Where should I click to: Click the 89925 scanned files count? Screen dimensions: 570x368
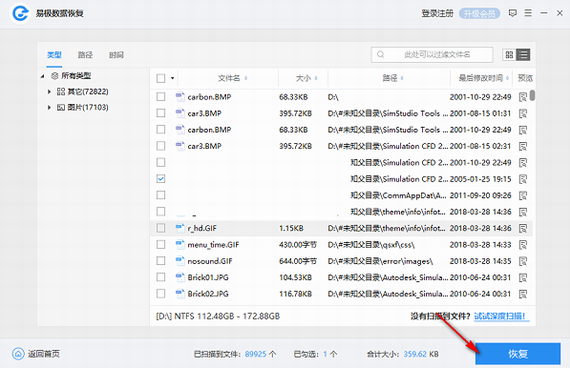(256, 354)
